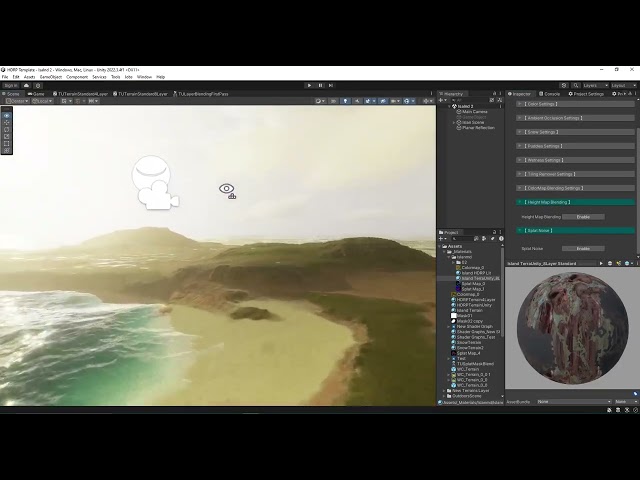Click the Hierarchy add (+) button
The image size is (640, 480).
pos(441,100)
